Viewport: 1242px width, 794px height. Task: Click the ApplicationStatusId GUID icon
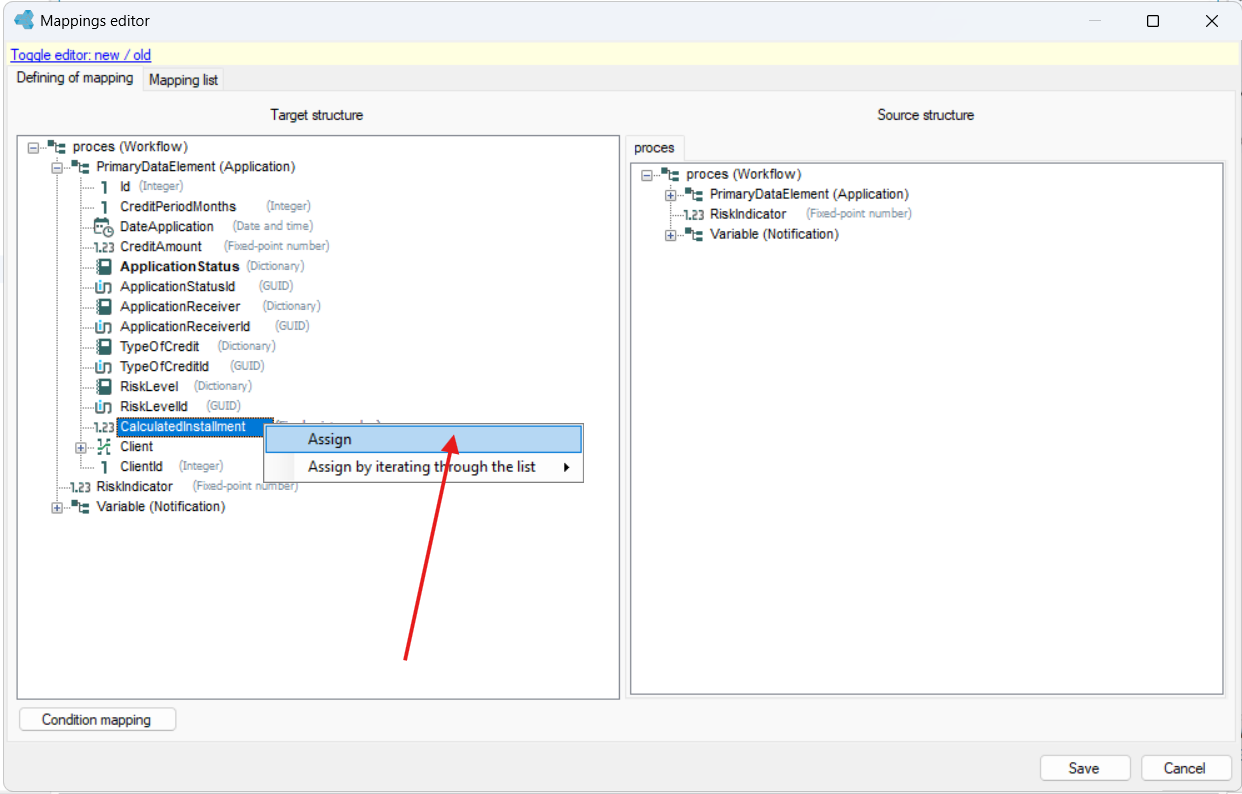coord(103,287)
